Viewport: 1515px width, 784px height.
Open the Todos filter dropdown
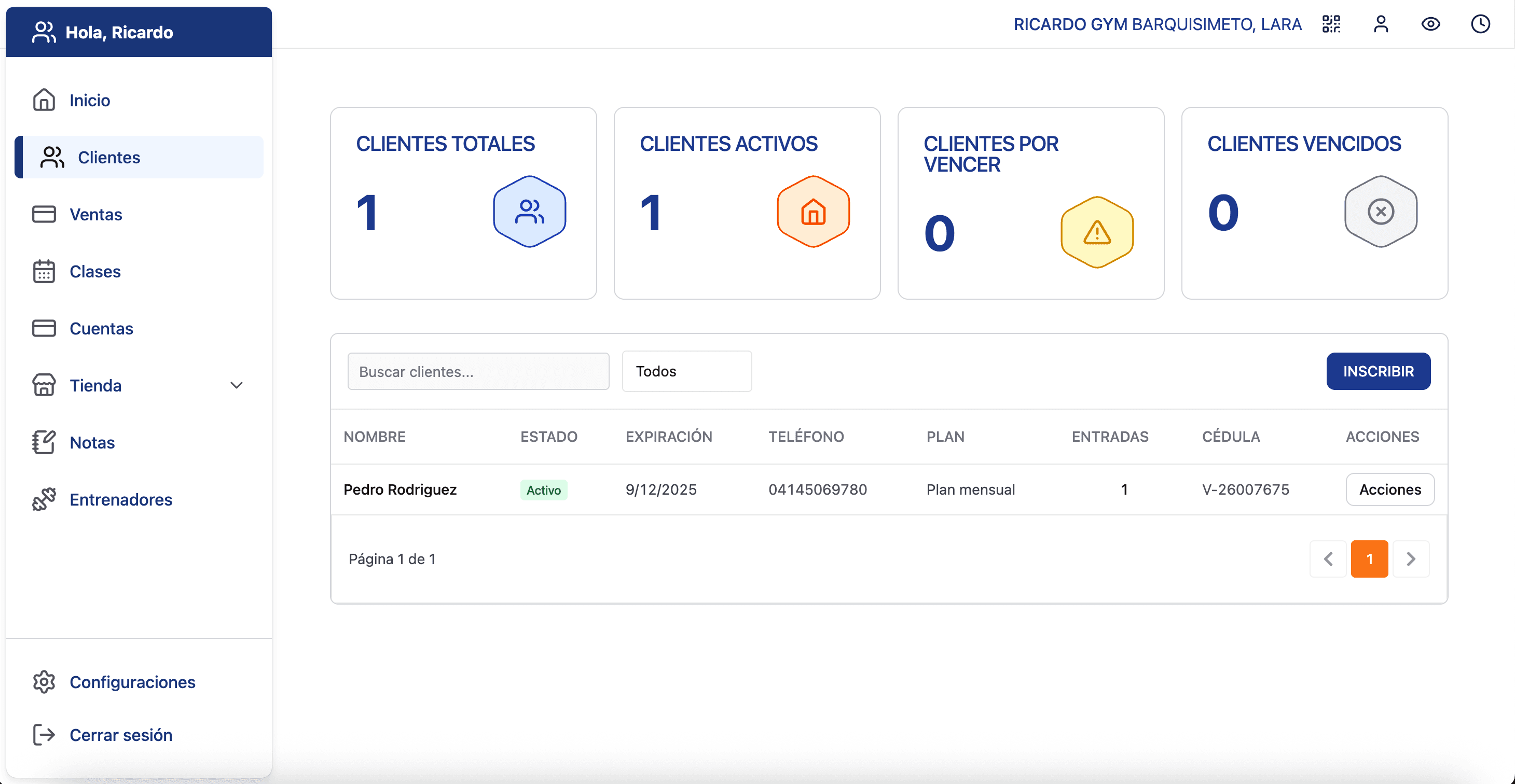(x=686, y=371)
